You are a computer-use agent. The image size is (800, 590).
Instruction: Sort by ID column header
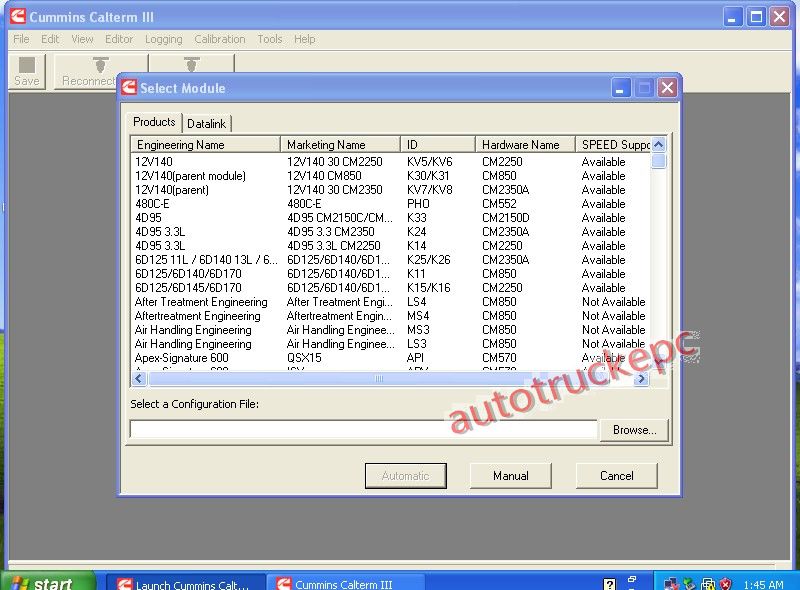point(438,145)
